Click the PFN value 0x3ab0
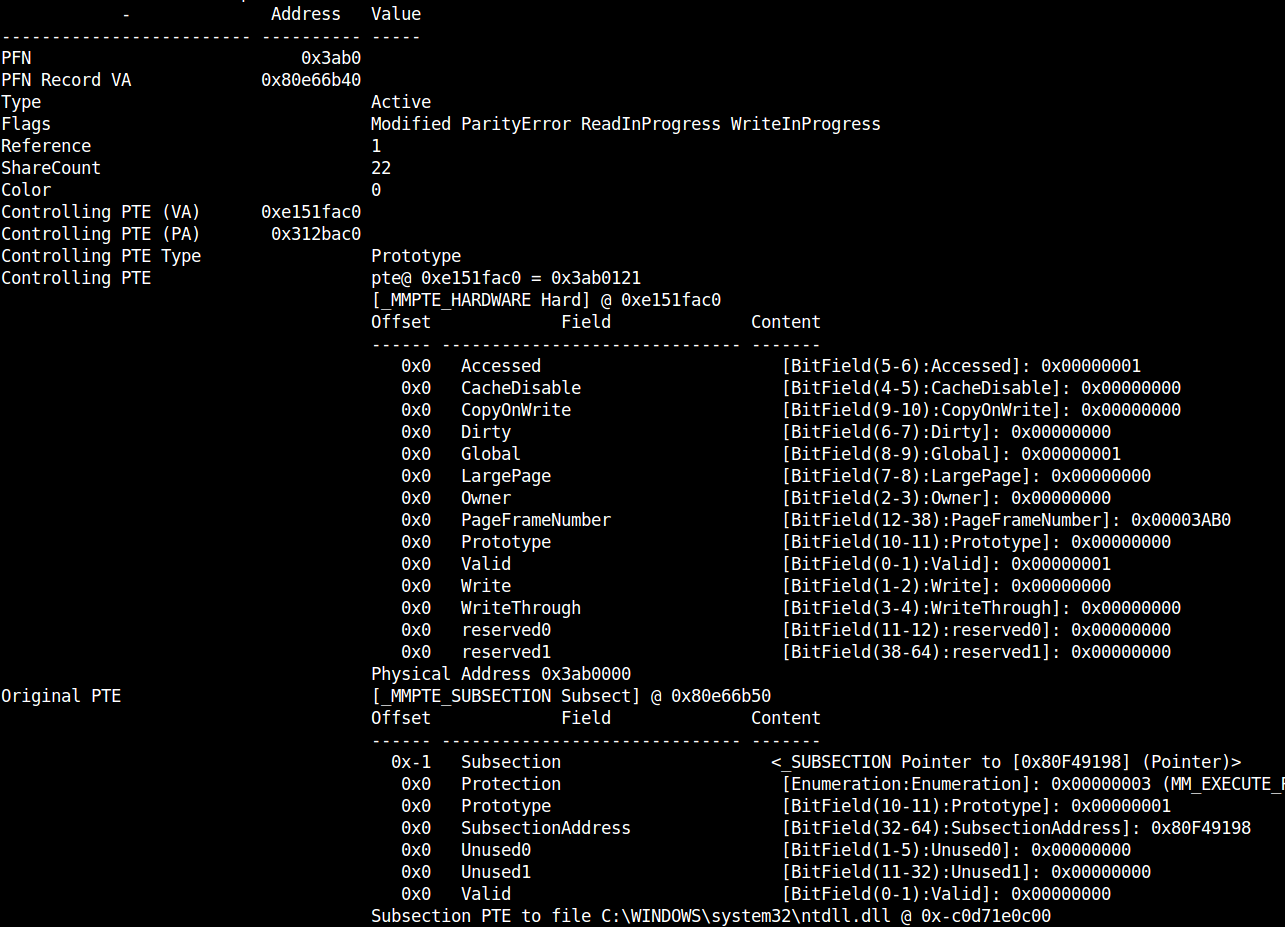 pyautogui.click(x=331, y=58)
